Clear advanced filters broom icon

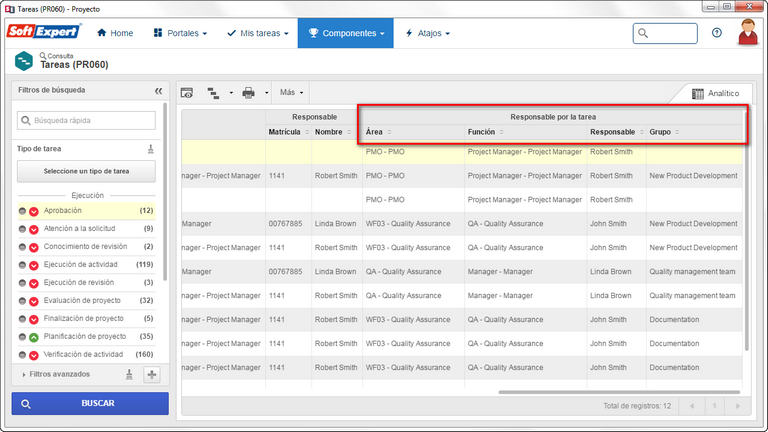129,375
